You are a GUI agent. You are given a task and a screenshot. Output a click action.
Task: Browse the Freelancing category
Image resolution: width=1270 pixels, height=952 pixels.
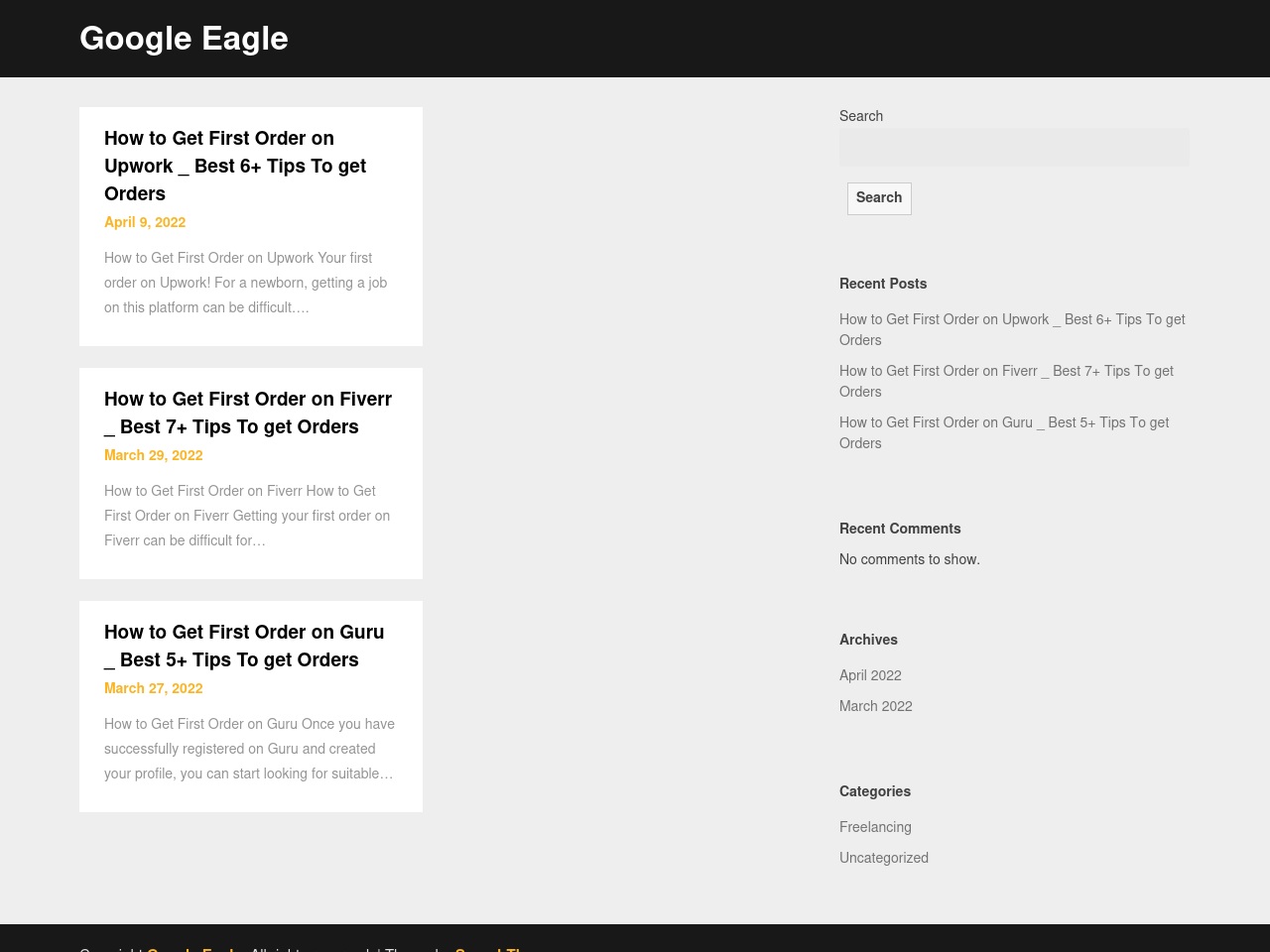coord(875,827)
